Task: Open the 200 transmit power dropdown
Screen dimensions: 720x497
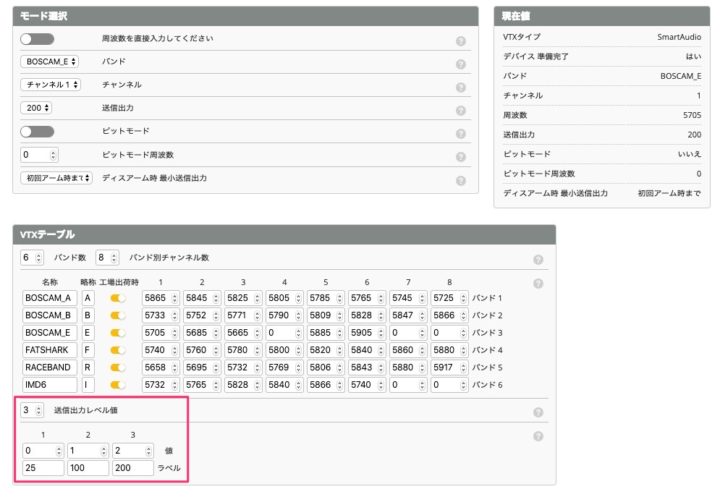Action: [38, 108]
